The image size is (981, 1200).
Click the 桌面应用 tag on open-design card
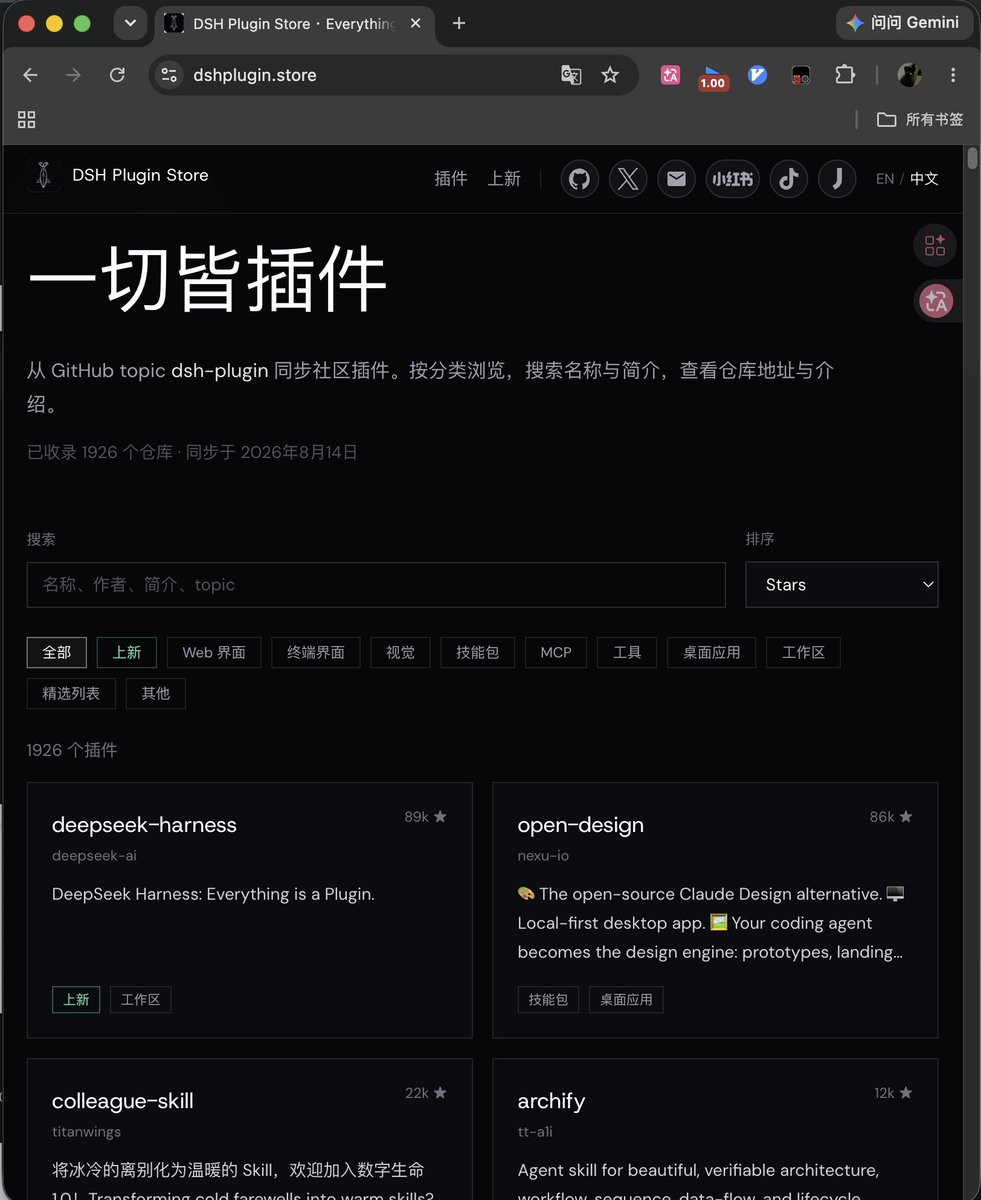click(626, 999)
